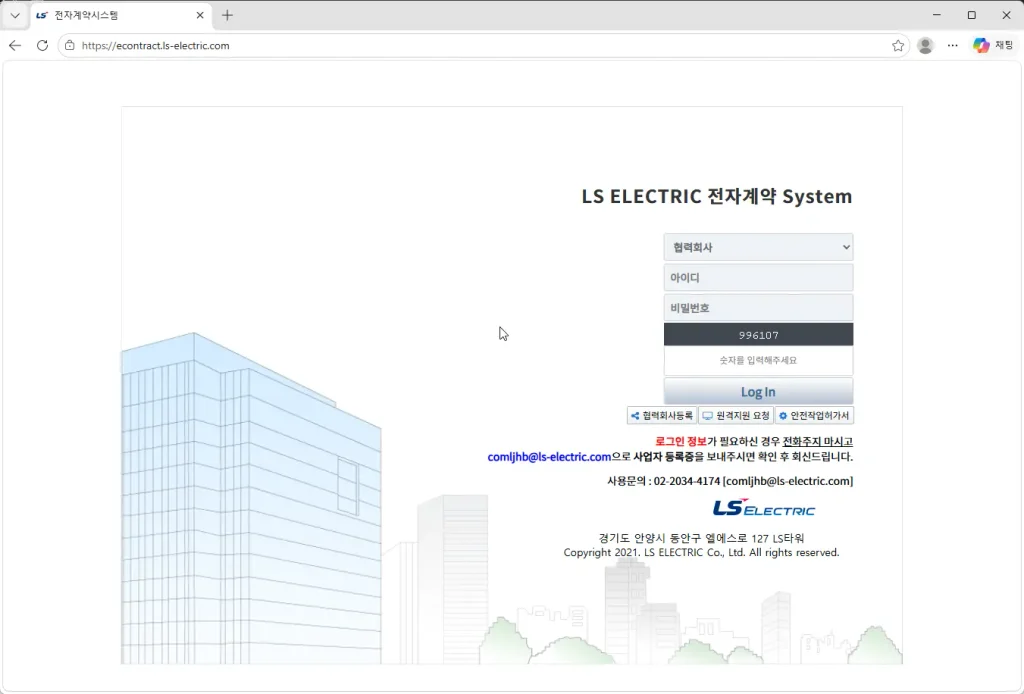Reload the page with refresh icon
Screen dimensions: 1024x694
(x=42, y=46)
